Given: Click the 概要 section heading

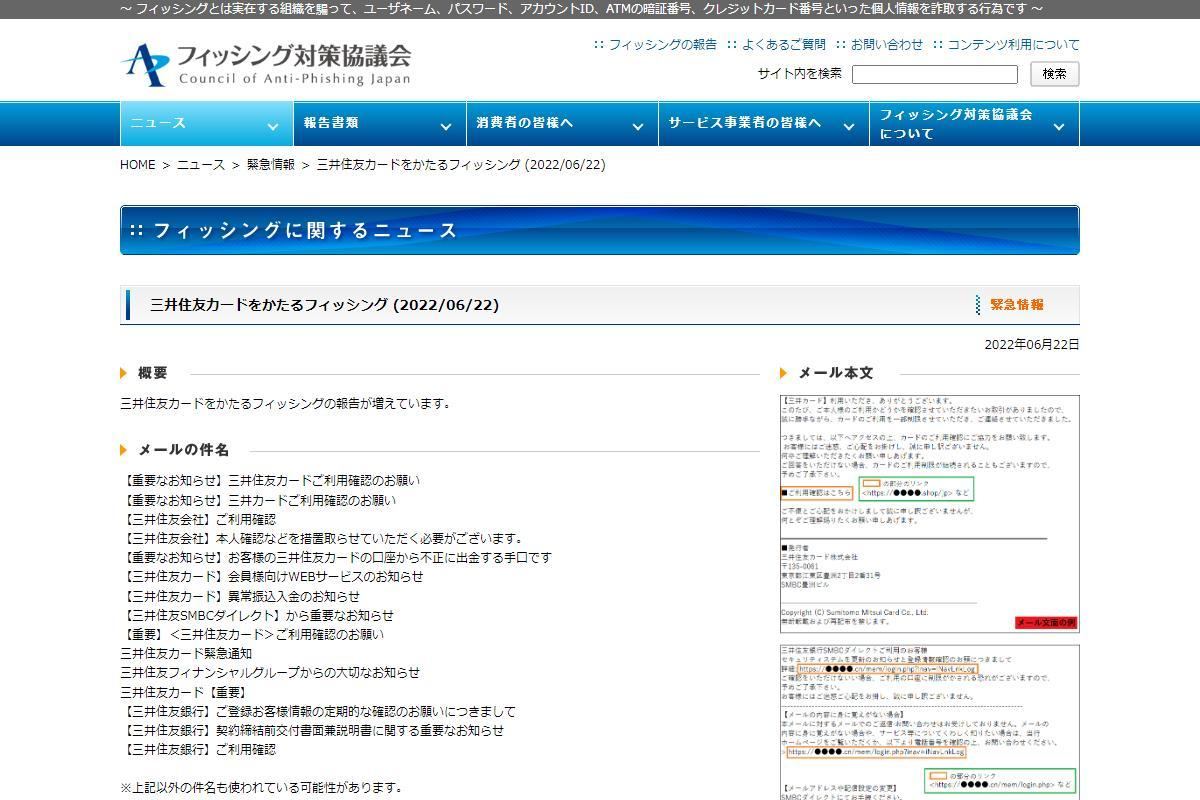Looking at the screenshot, I should pos(153,373).
